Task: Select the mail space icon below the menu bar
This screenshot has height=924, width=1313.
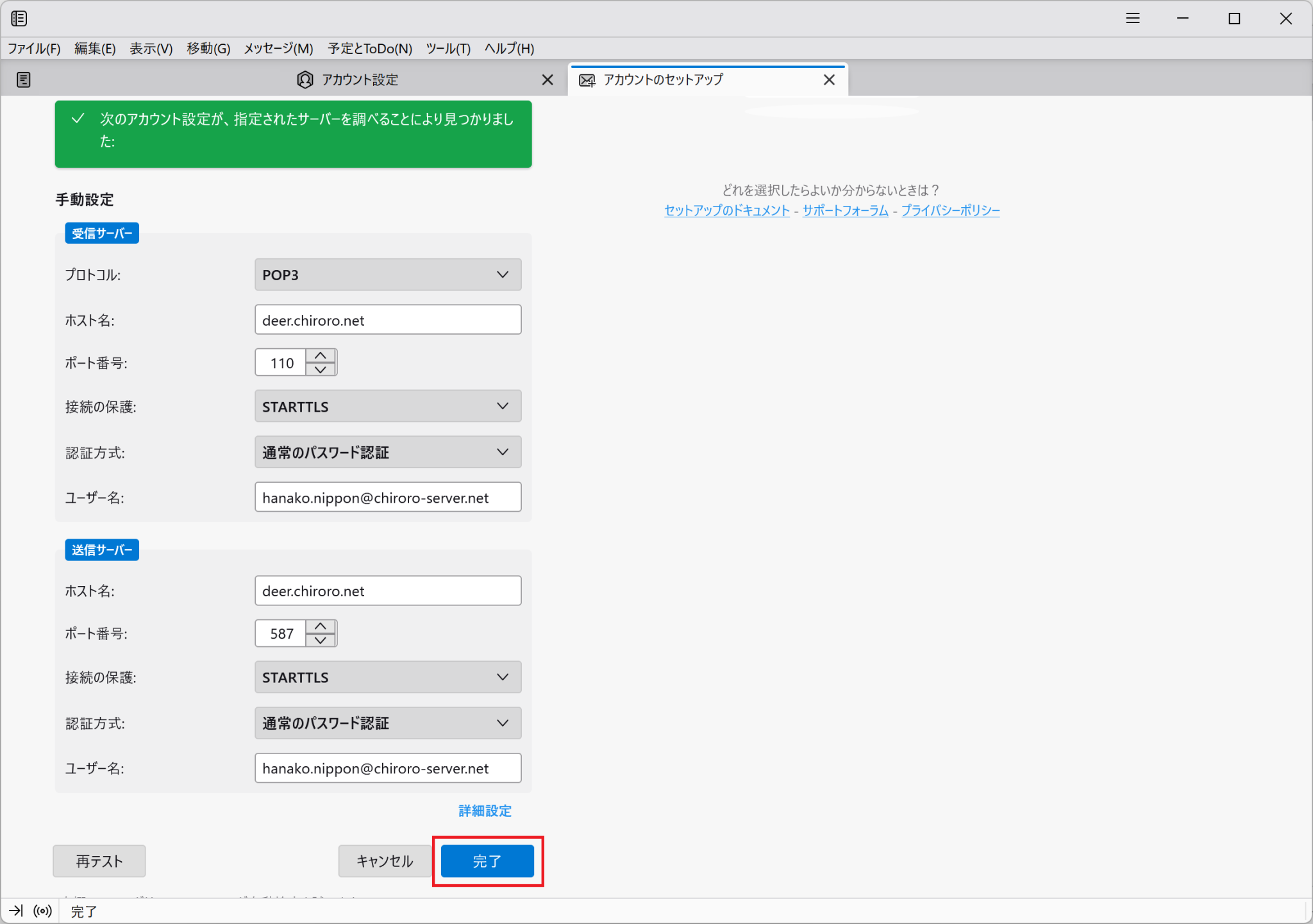Action: point(24,79)
